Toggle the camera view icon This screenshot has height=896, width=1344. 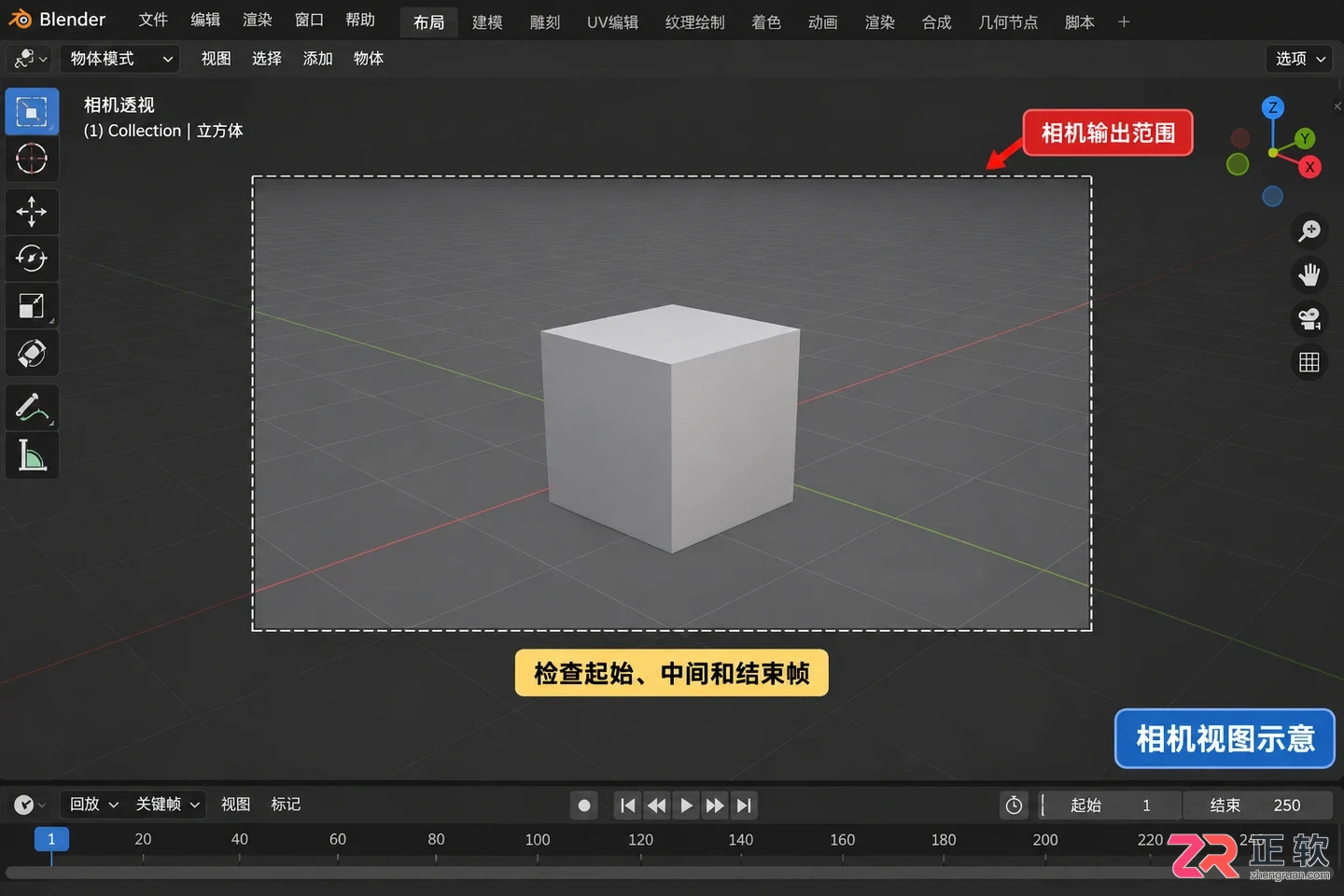[x=1309, y=318]
